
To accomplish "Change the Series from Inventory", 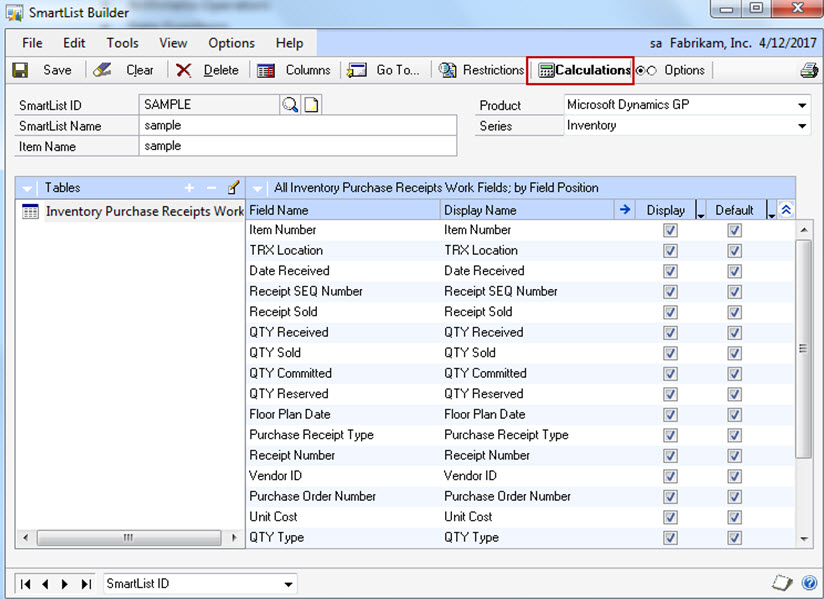I will point(803,126).
